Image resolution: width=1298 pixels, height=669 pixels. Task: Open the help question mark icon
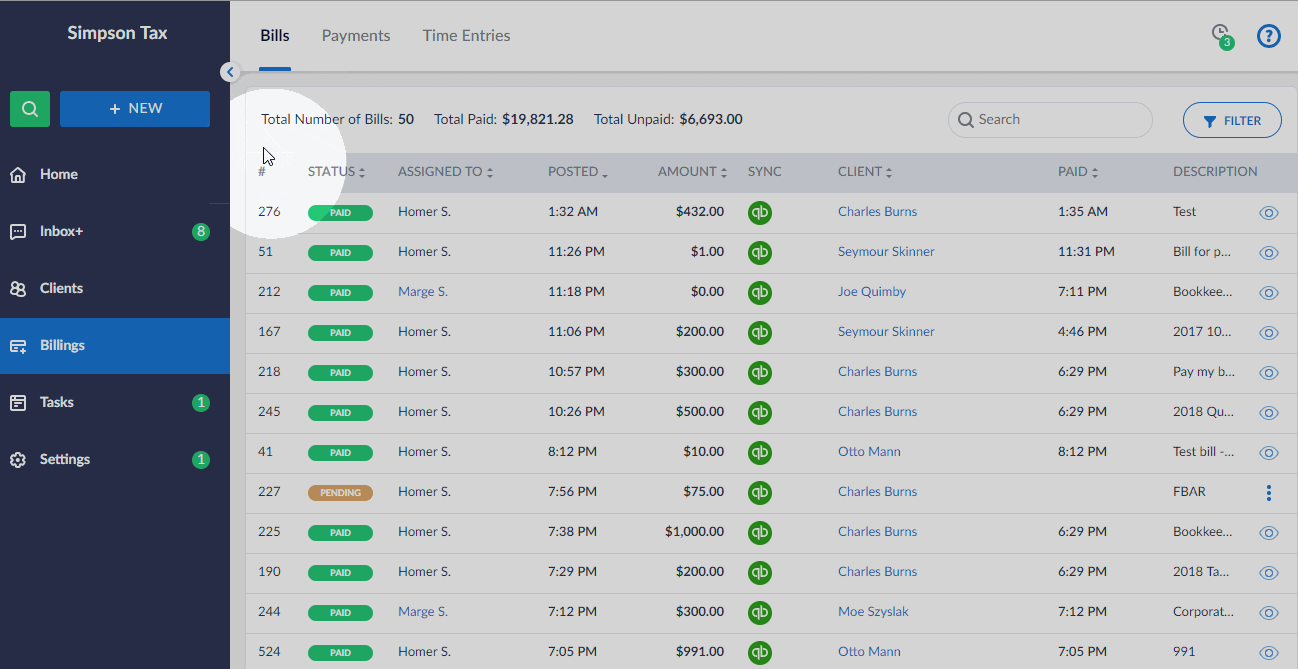(1268, 36)
